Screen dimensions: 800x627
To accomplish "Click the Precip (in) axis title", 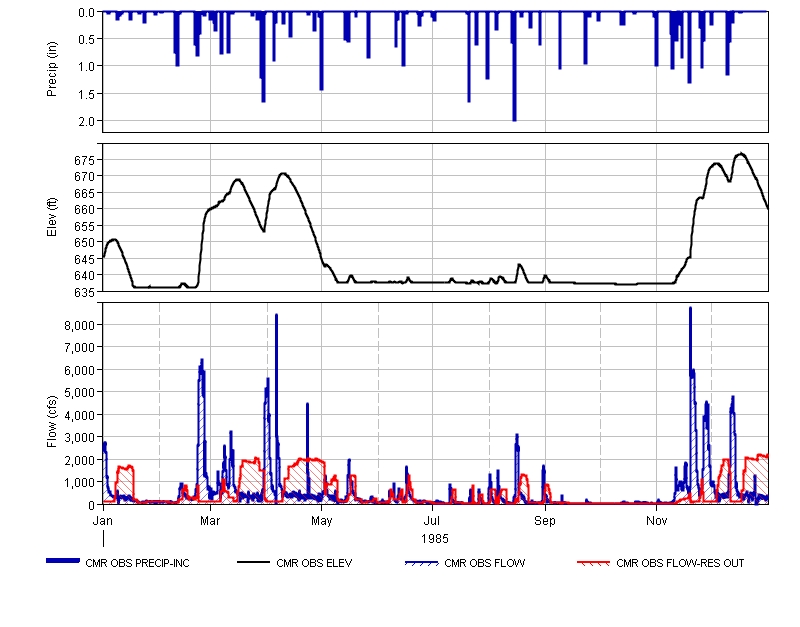I will 52,69.
